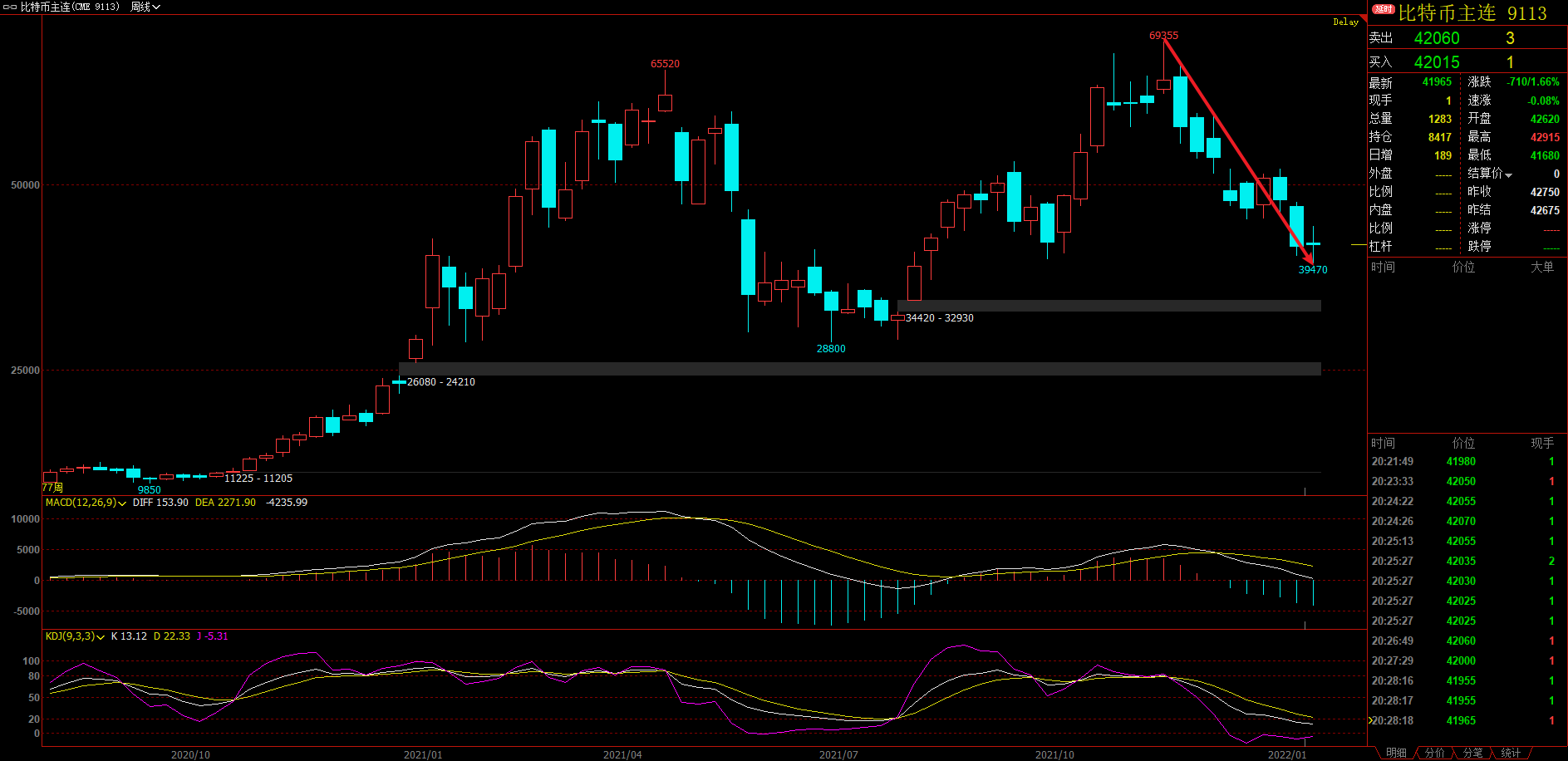Click the red 延时 delay badge
1568x761 pixels.
click(x=1384, y=10)
